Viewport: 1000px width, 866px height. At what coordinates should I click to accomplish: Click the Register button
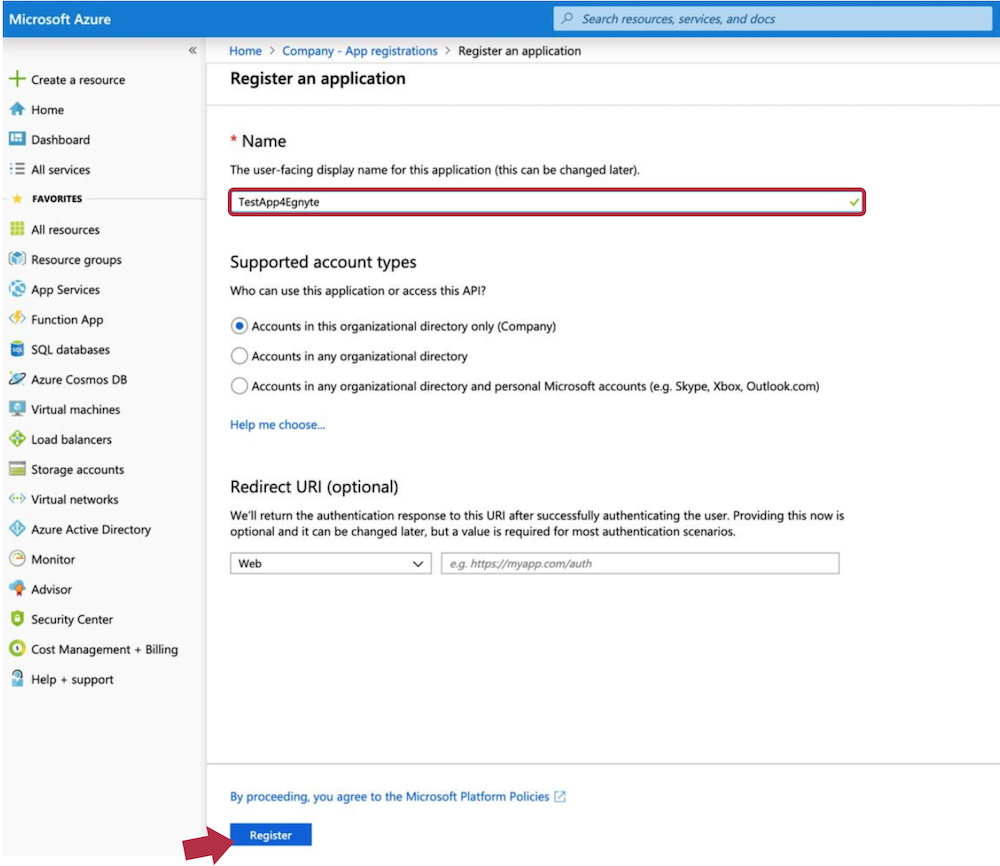point(271,835)
